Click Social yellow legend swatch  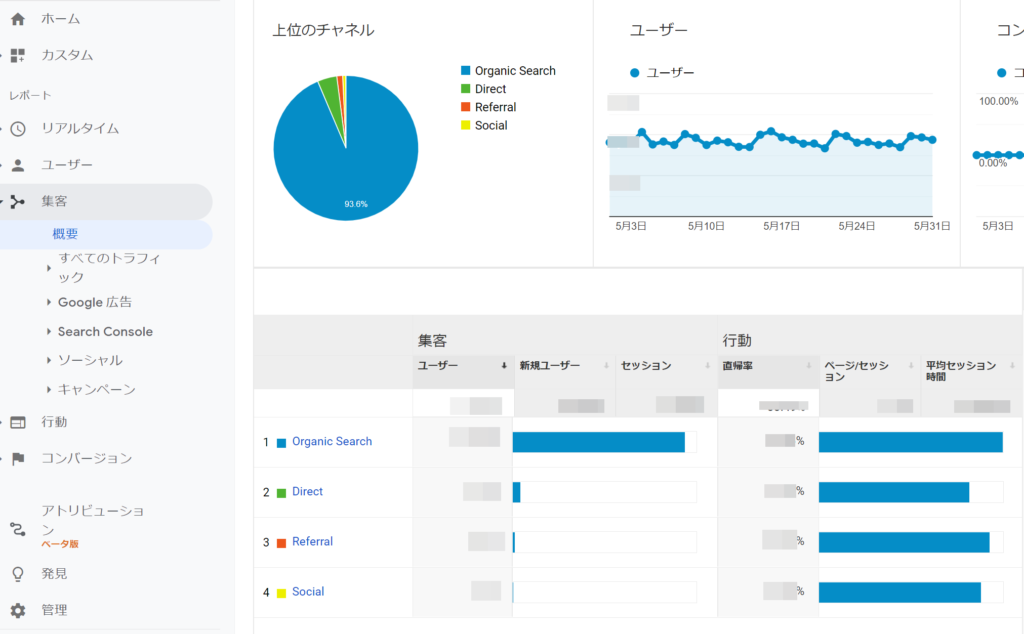(x=466, y=125)
